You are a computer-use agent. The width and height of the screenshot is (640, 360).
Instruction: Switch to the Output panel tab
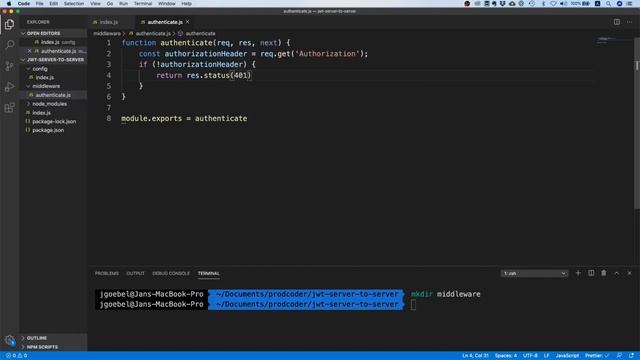[135, 273]
